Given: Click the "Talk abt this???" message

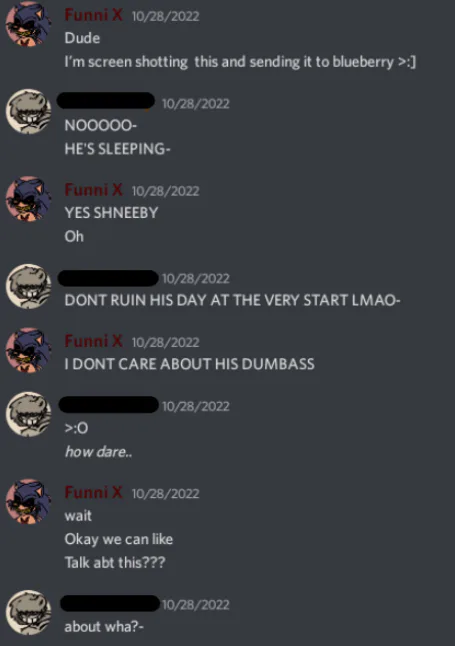Looking at the screenshot, I should [x=115, y=562].
